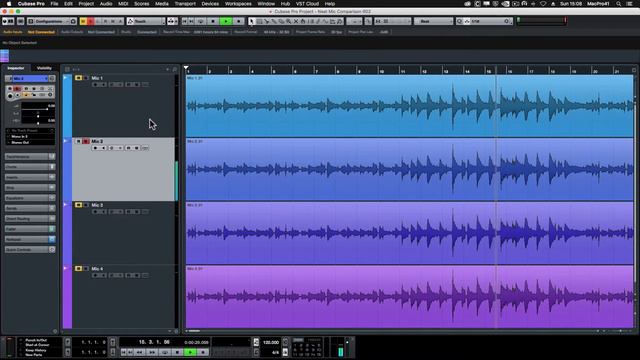Image resolution: width=640 pixels, height=360 pixels.
Task: Open the Fader inspector section
Action: click(x=30, y=229)
